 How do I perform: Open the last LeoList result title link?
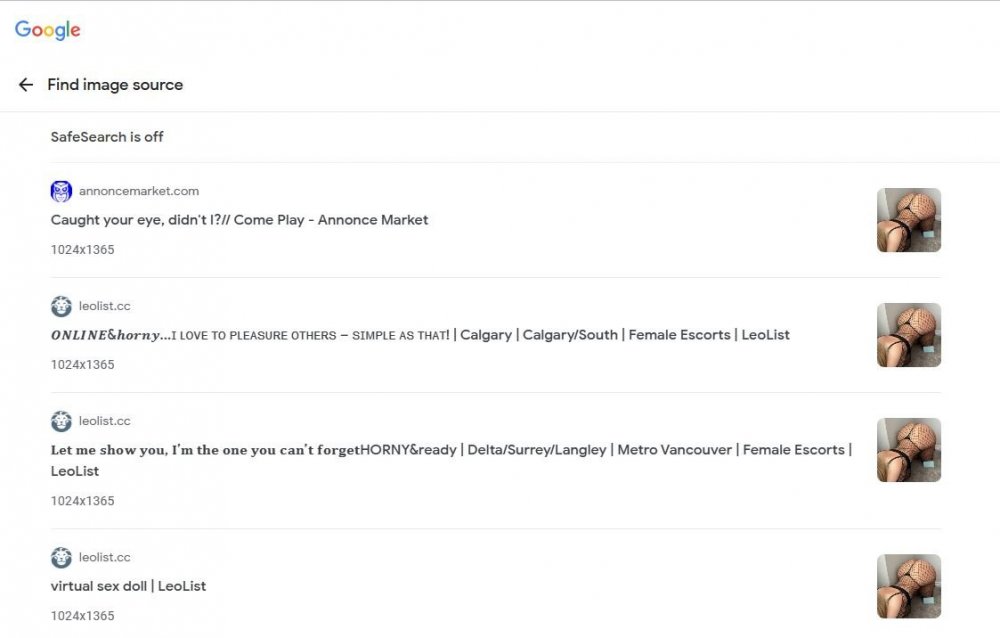pos(128,586)
